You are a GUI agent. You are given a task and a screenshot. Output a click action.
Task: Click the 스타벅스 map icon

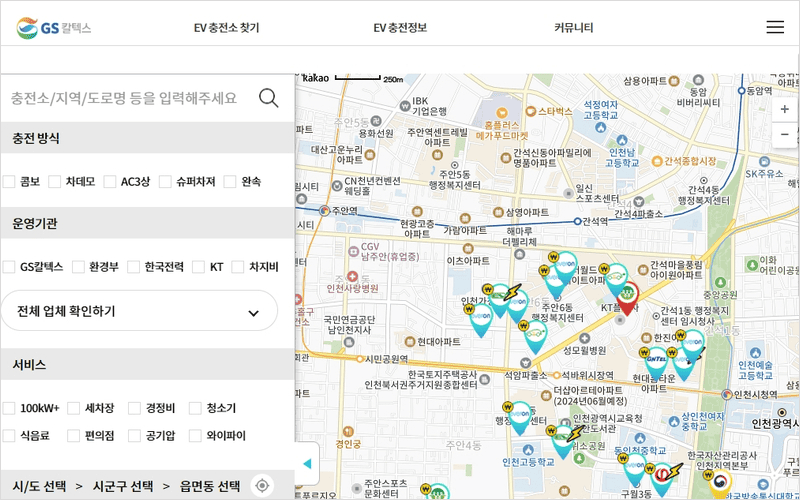[x=531, y=111]
